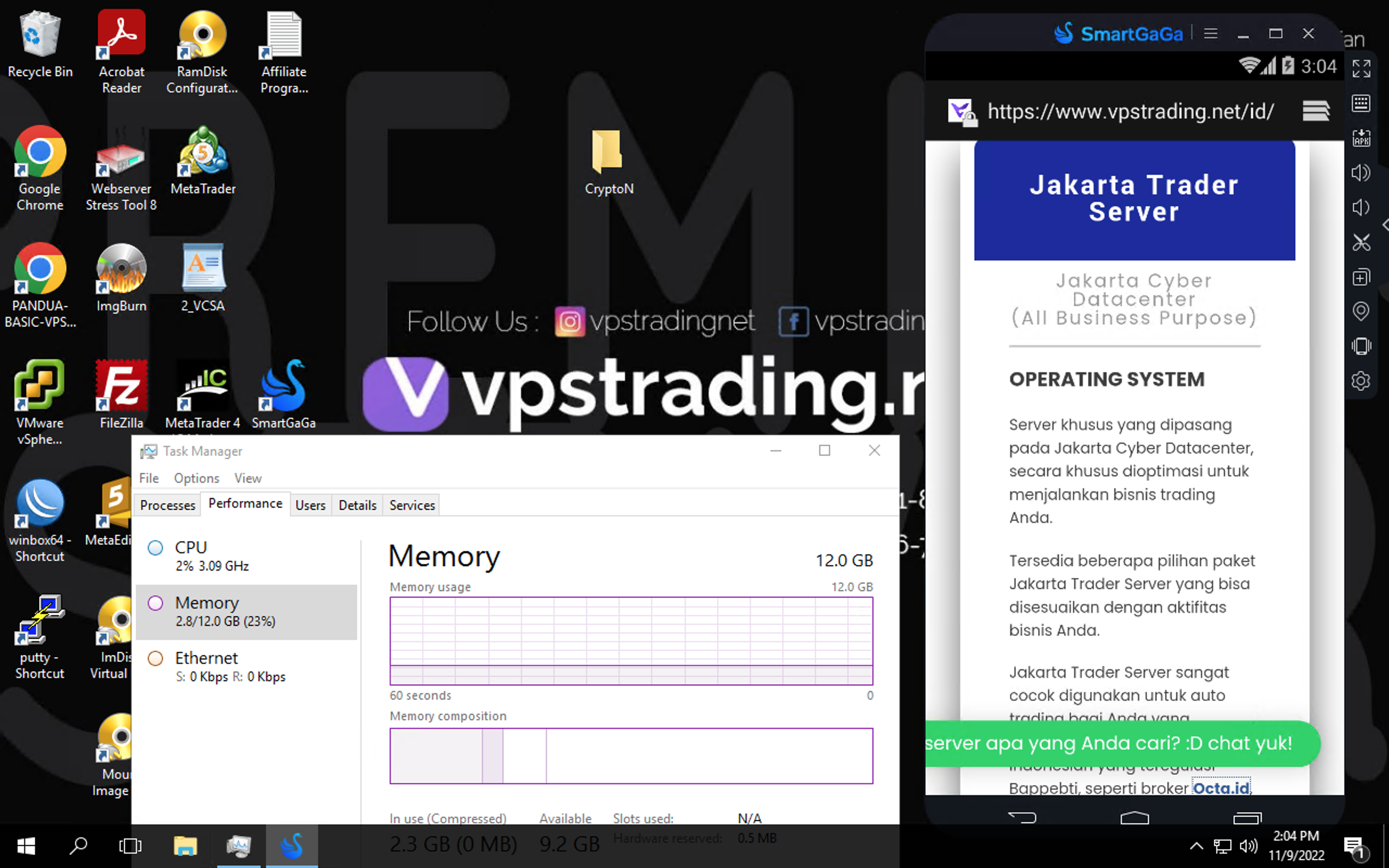Click SmartGaGa fullscreen icon in sidebar

[1361, 68]
